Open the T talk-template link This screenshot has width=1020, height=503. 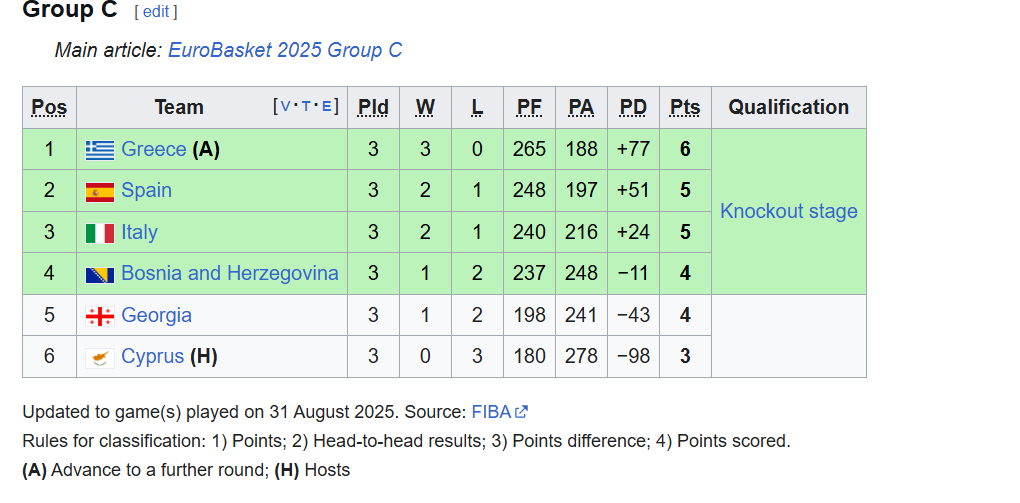[306, 106]
